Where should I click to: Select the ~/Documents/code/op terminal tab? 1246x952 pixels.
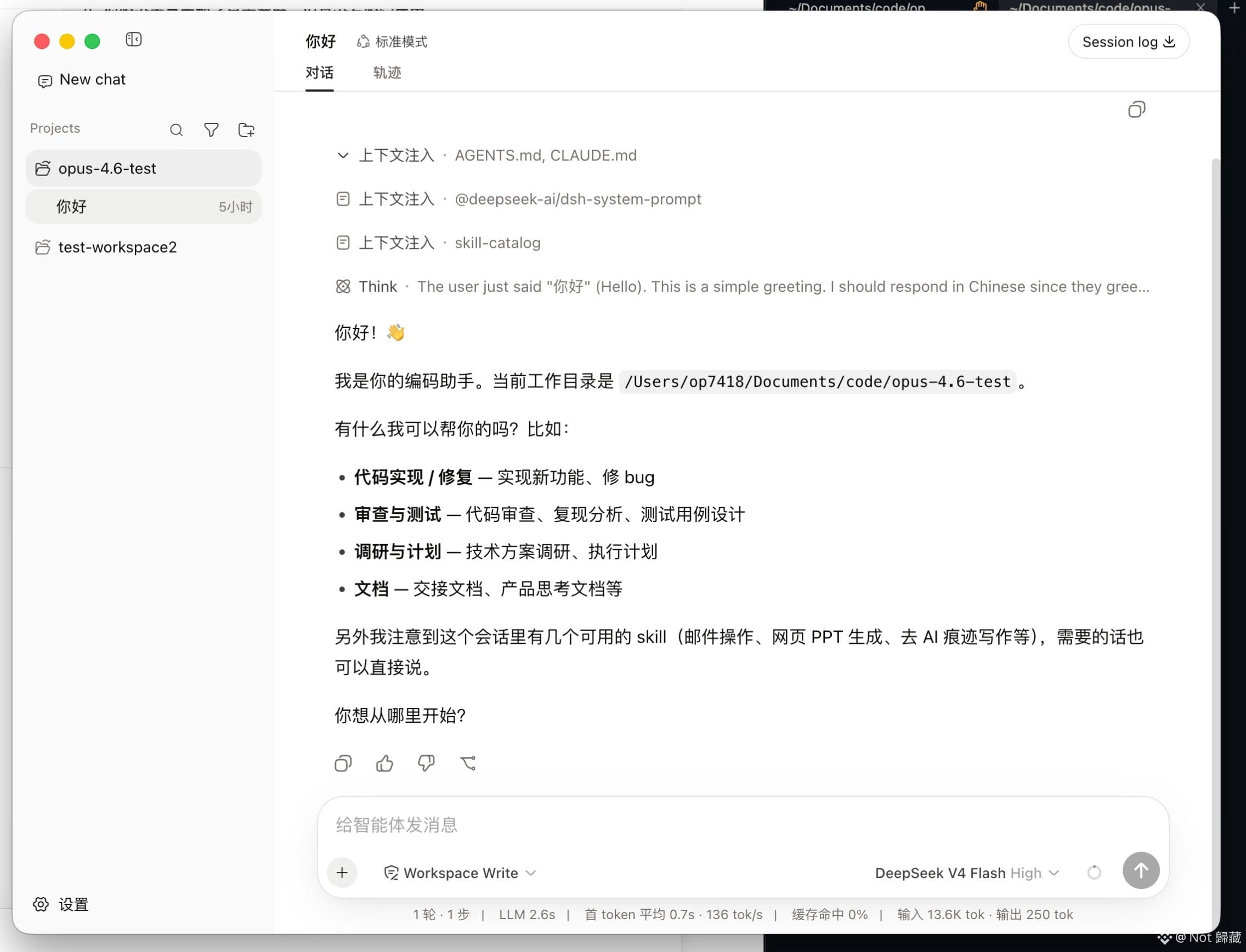point(856,7)
